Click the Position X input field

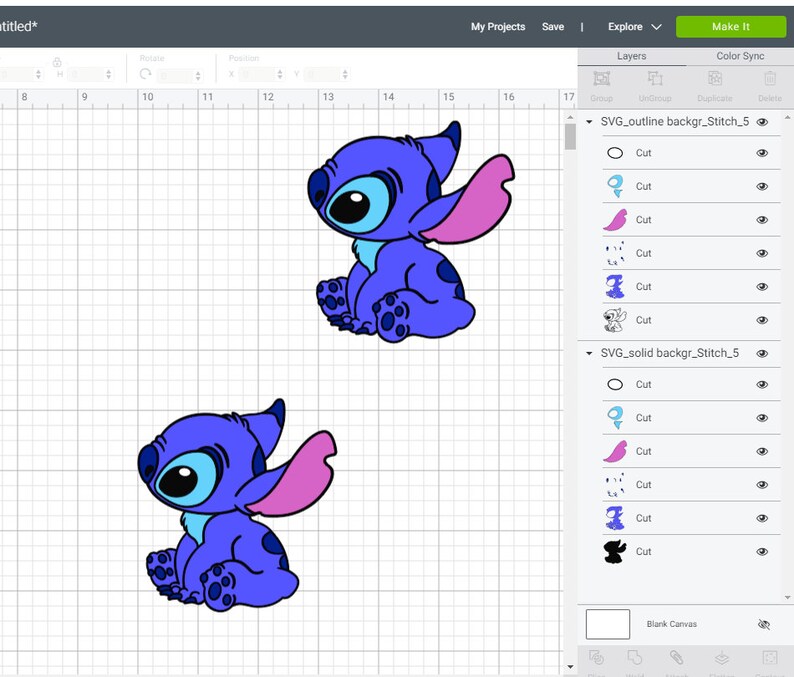(256, 74)
